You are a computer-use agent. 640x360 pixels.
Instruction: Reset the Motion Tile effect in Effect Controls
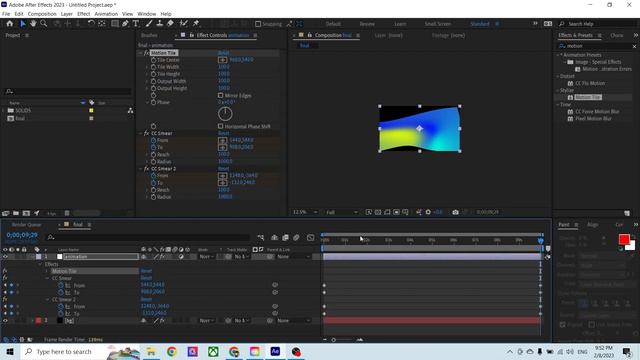click(224, 53)
